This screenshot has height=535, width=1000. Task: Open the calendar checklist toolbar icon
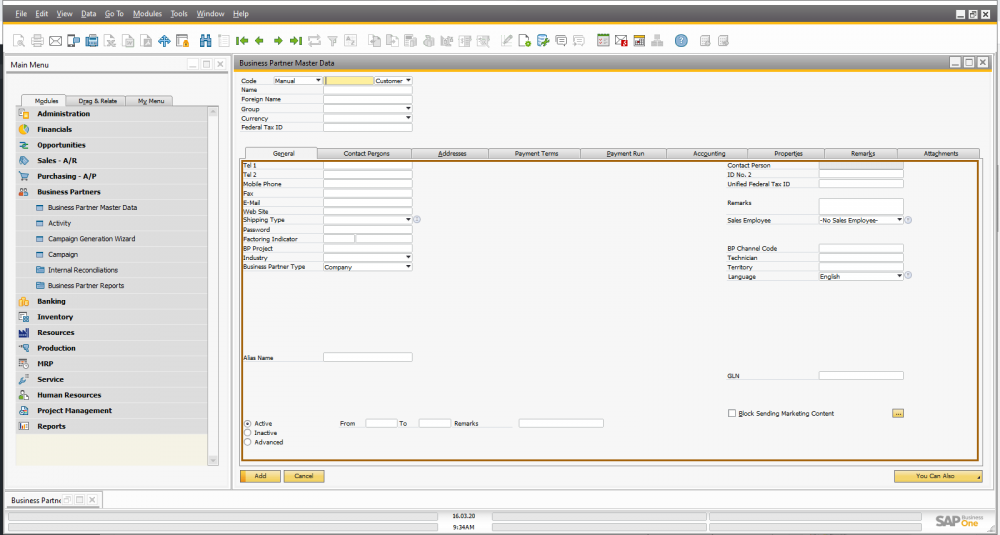pos(603,41)
